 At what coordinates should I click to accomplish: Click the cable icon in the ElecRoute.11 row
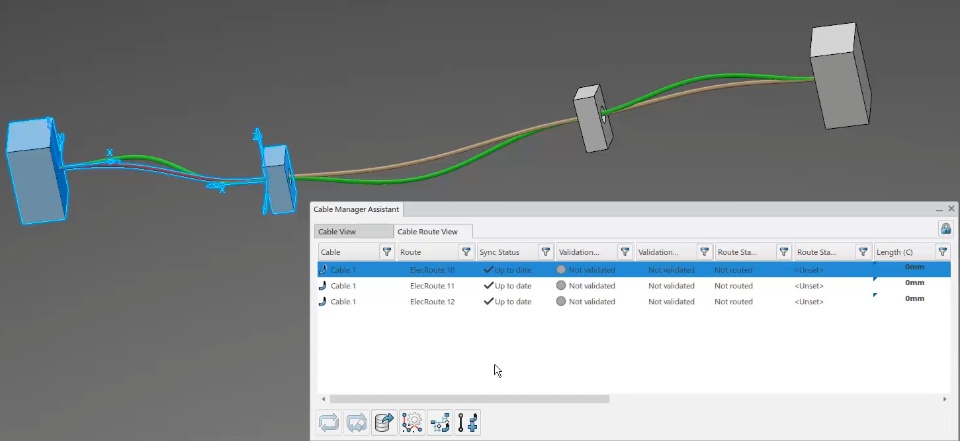click(323, 285)
